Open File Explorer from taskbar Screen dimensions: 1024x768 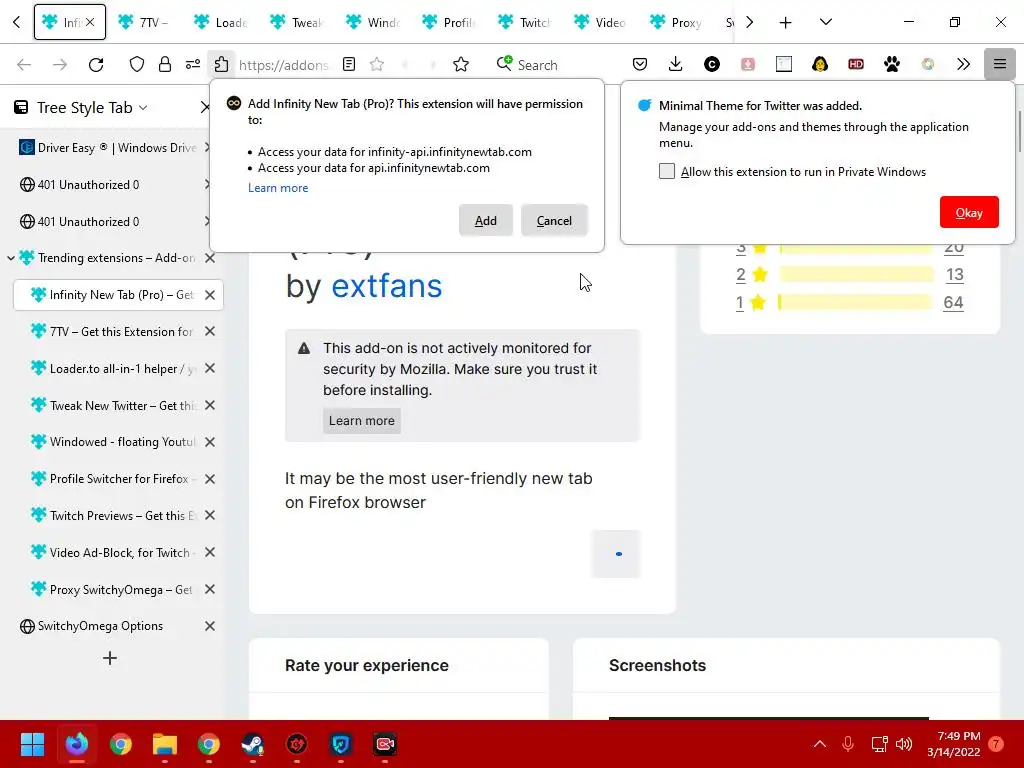tap(165, 744)
